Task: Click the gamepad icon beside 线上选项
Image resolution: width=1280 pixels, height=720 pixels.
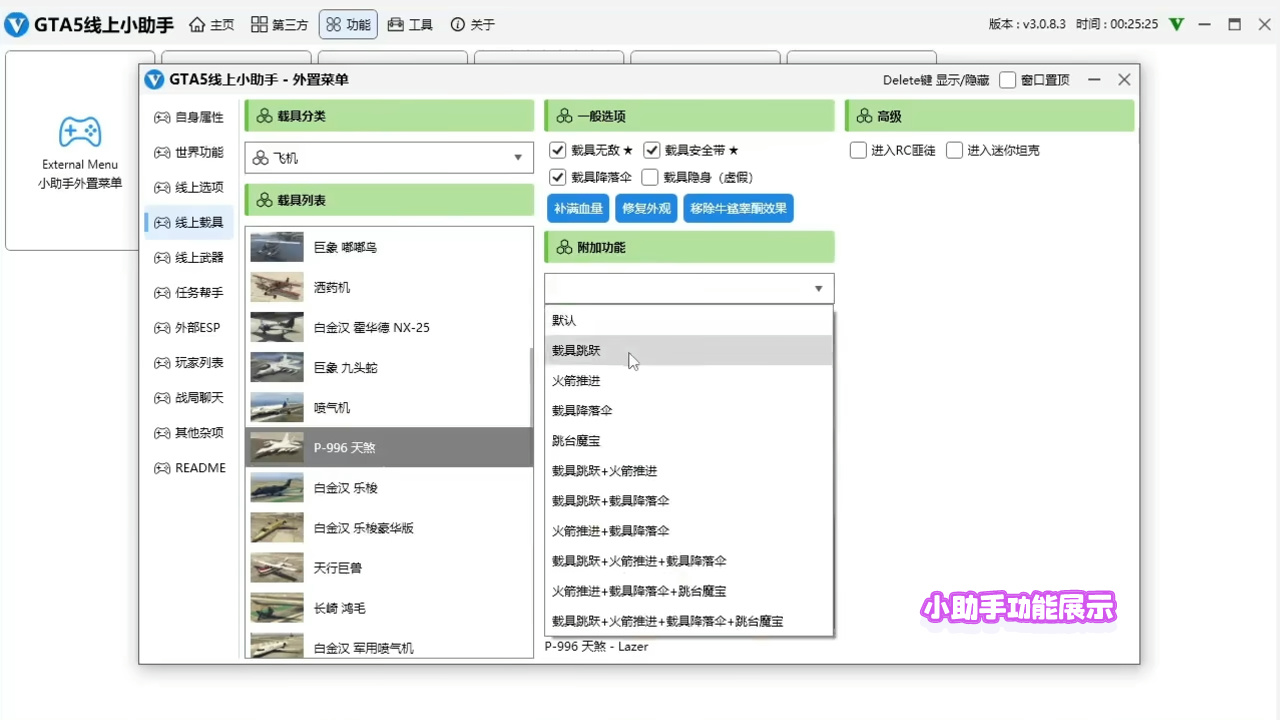Action: coord(162,187)
